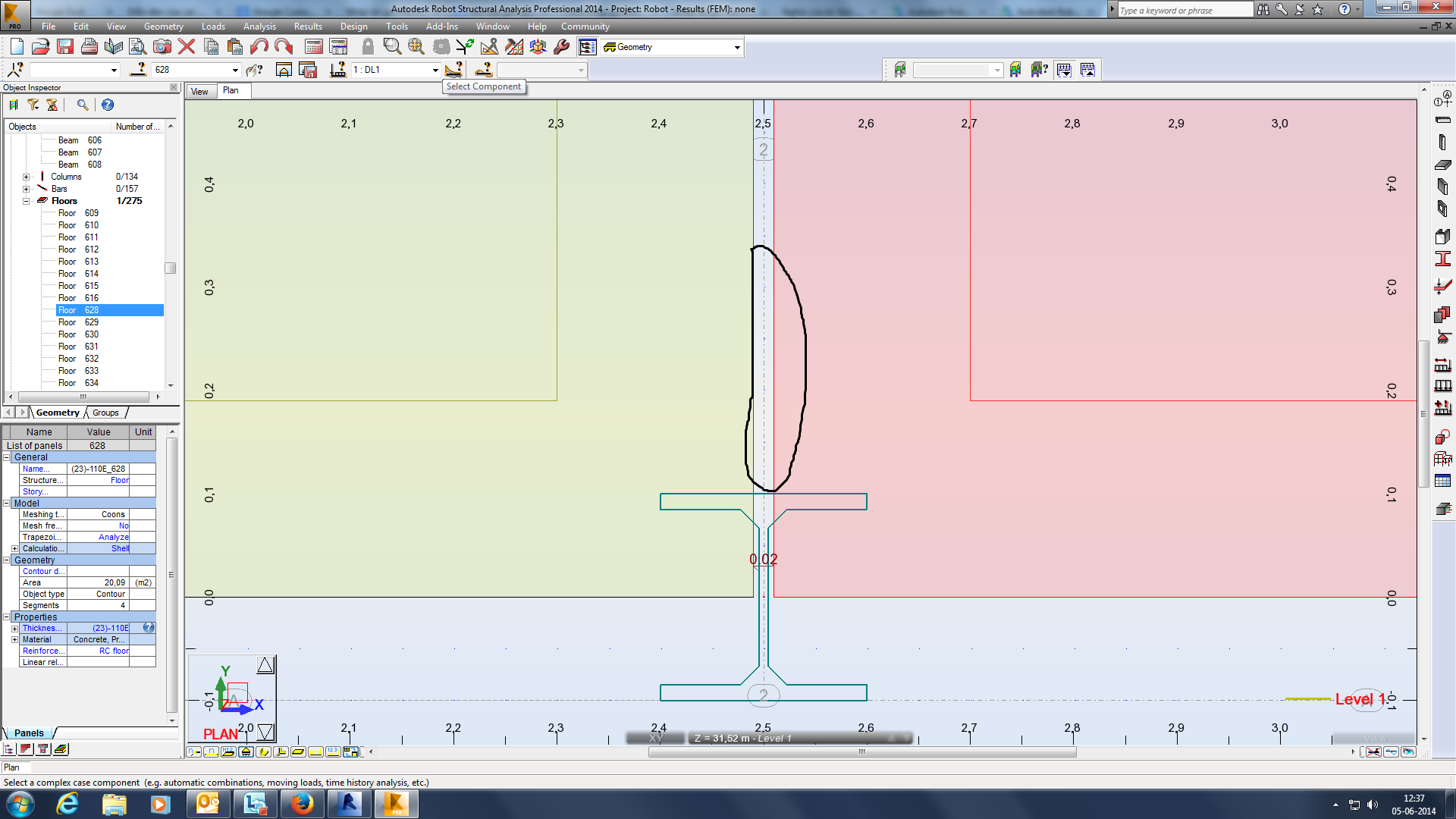The width and height of the screenshot is (1456, 819).
Task: Collapse the Floors tree node
Action: (x=26, y=201)
